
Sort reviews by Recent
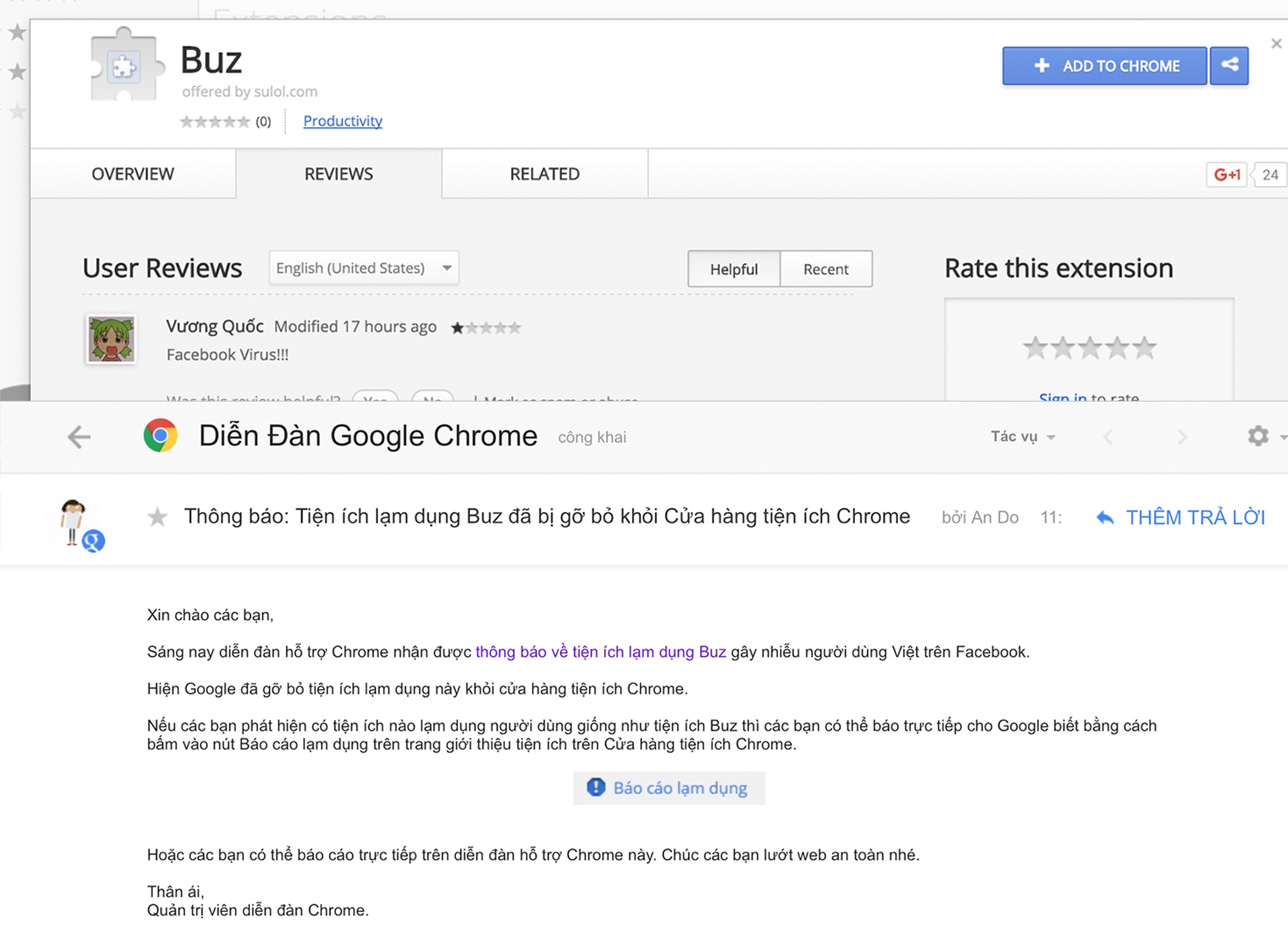point(826,269)
